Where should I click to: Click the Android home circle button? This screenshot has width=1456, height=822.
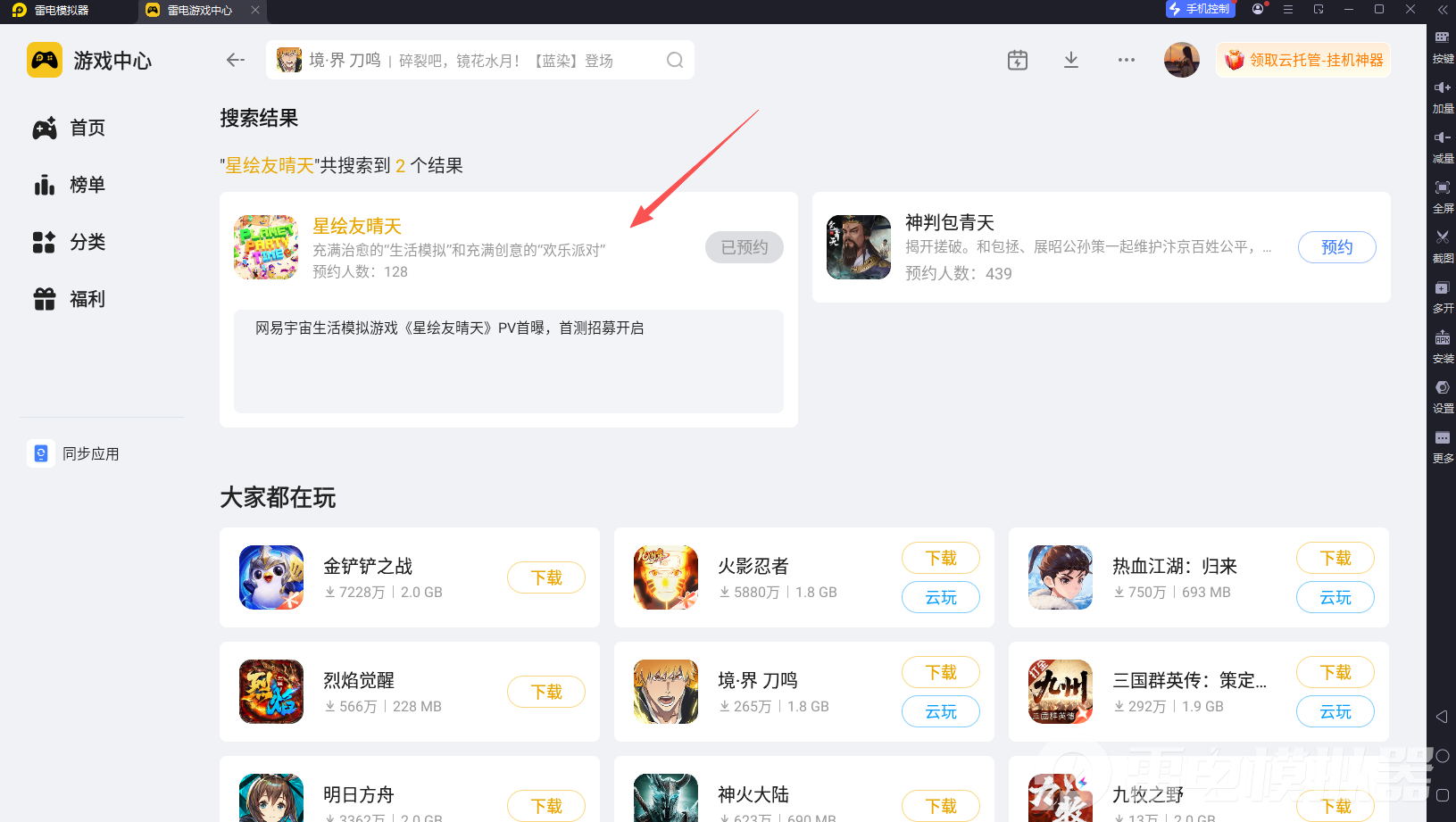[x=1442, y=756]
